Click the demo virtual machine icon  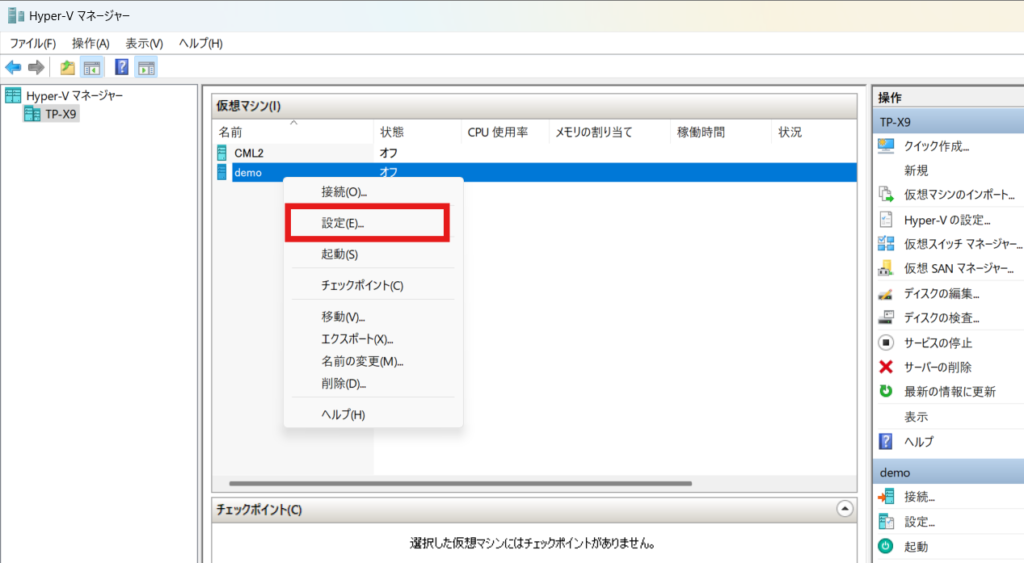coord(222,172)
